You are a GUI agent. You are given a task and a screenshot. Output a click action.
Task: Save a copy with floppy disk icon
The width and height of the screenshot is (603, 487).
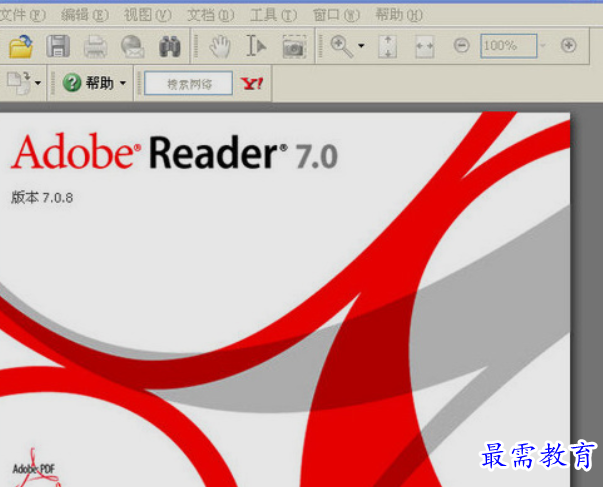click(x=58, y=46)
